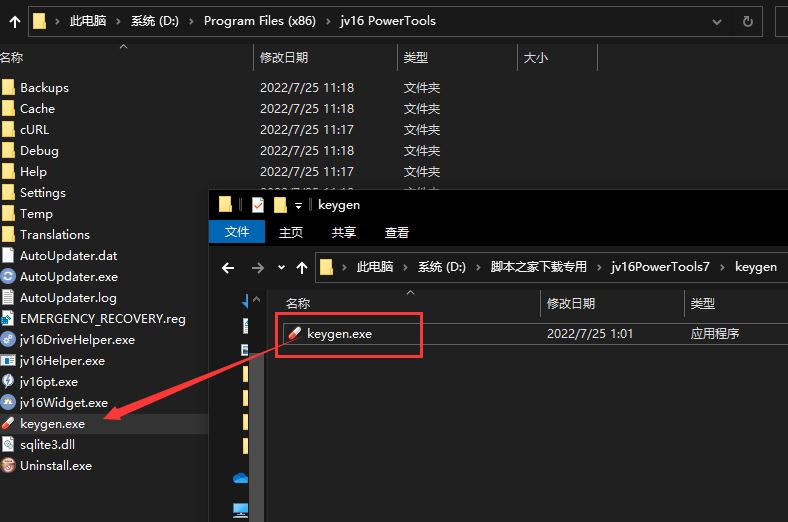The height and width of the screenshot is (522, 788).
Task: Click the jv16Helper.exe icon
Action: point(8,361)
